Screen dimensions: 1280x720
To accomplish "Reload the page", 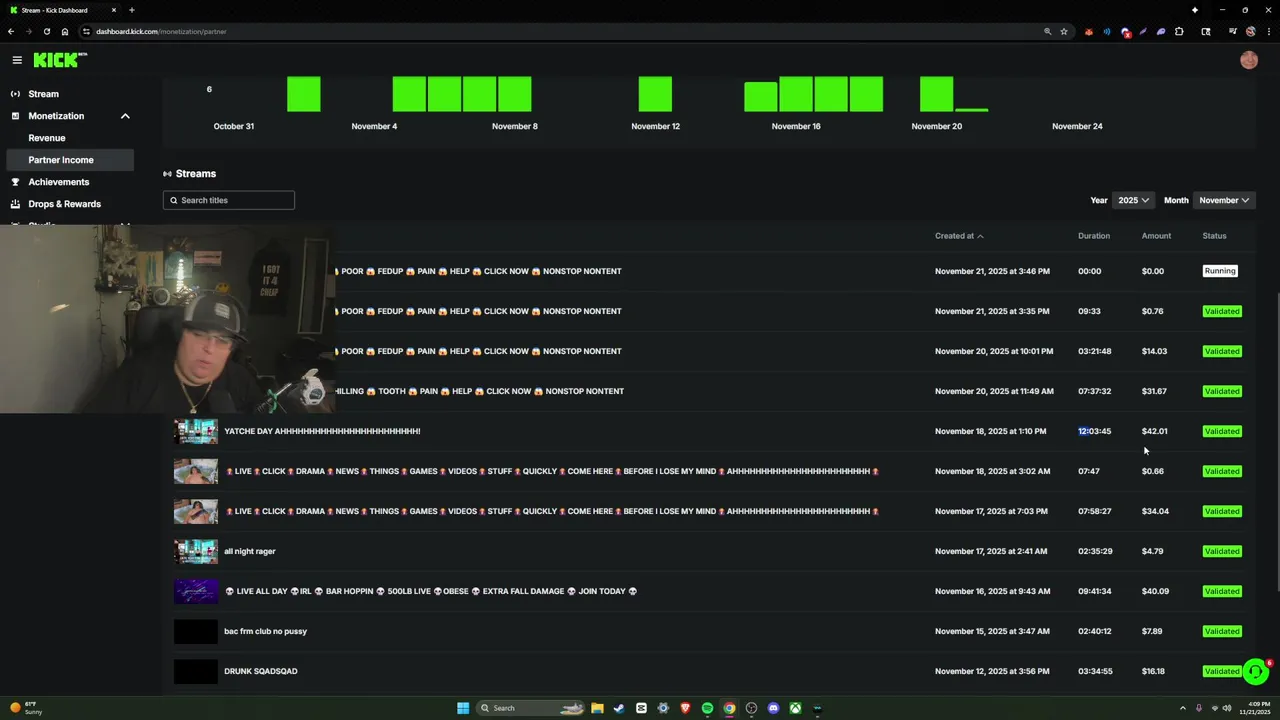I will [46, 31].
